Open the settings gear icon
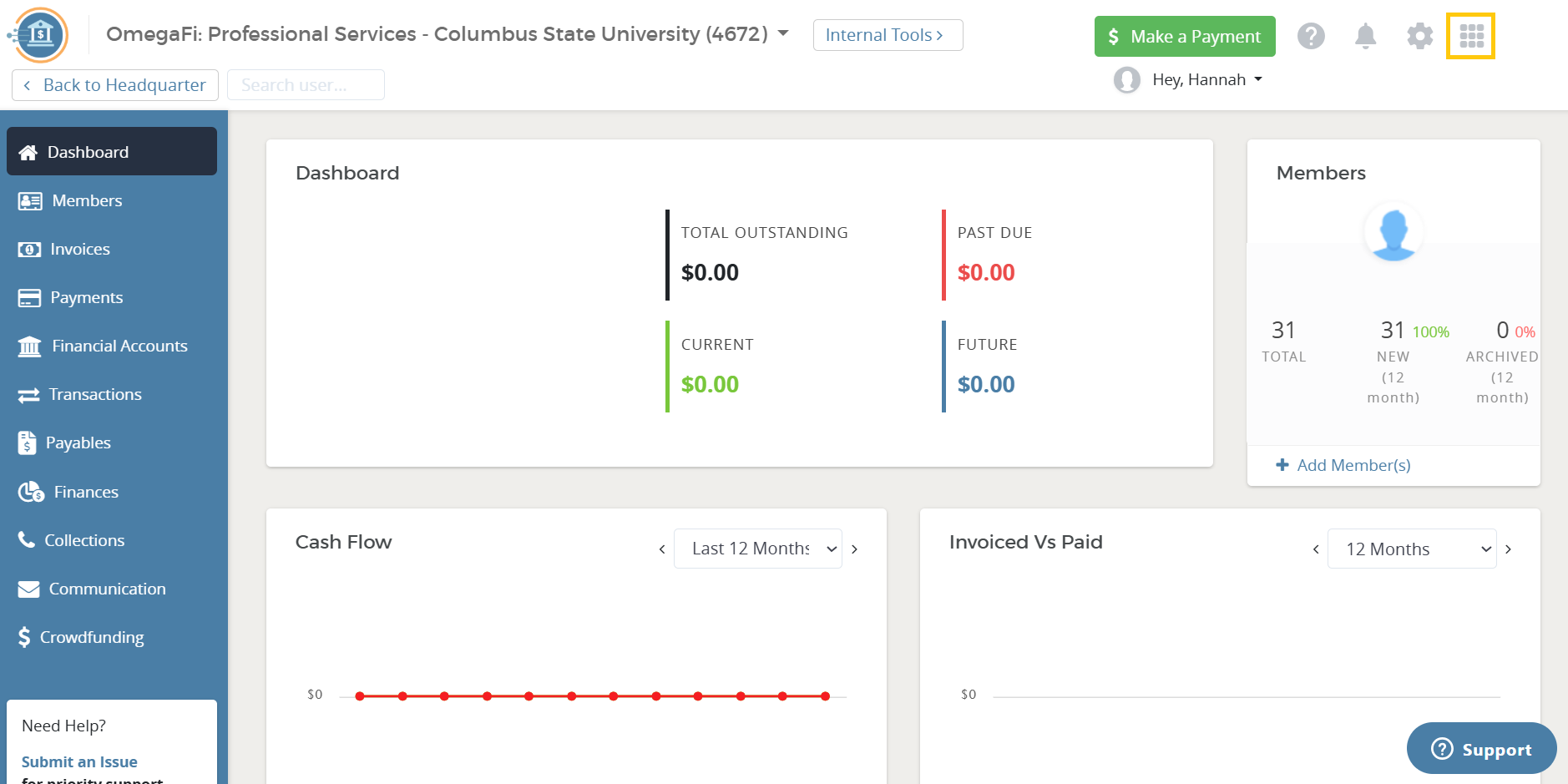 coord(1419,36)
